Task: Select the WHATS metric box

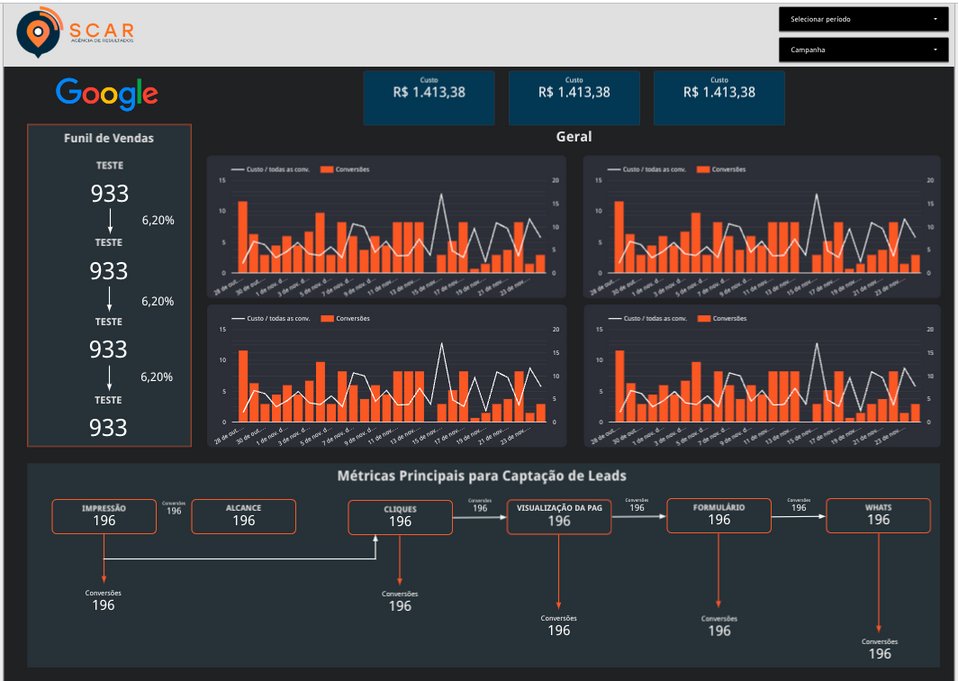Action: tap(879, 516)
